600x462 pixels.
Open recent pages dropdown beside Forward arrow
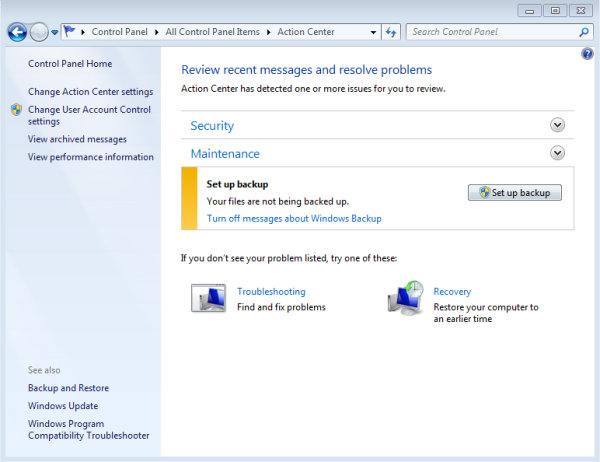point(55,33)
